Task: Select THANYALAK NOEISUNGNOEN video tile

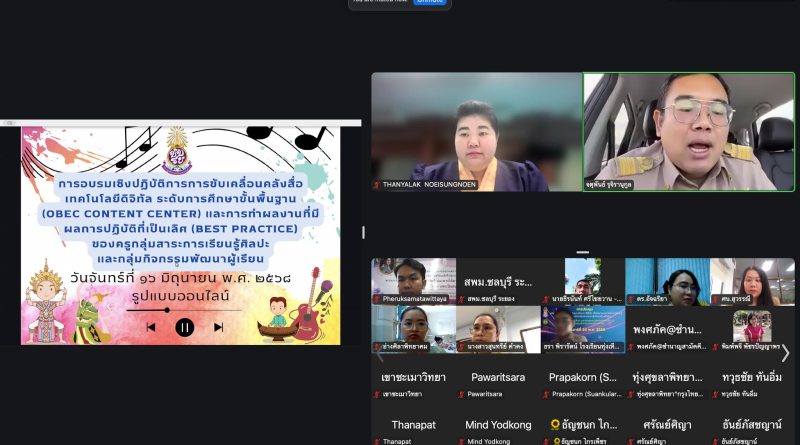Action: tap(476, 131)
